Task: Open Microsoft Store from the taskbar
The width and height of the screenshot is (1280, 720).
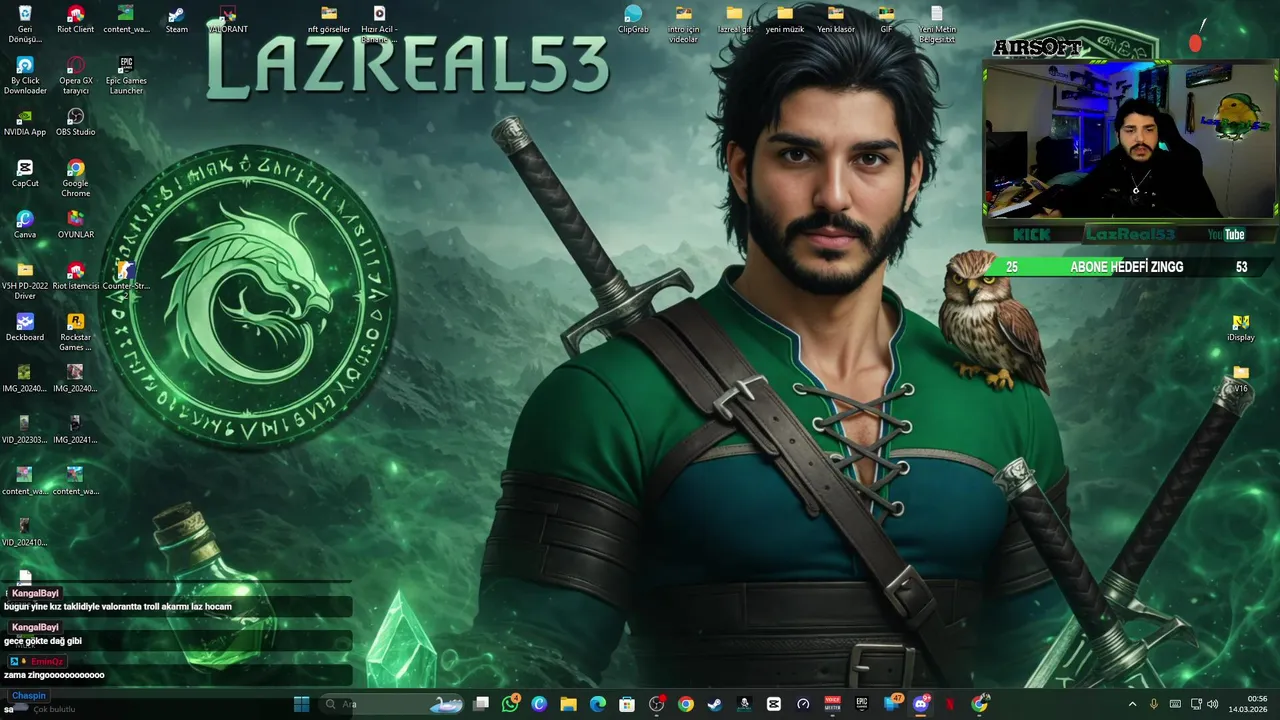Action: pyautogui.click(x=627, y=704)
